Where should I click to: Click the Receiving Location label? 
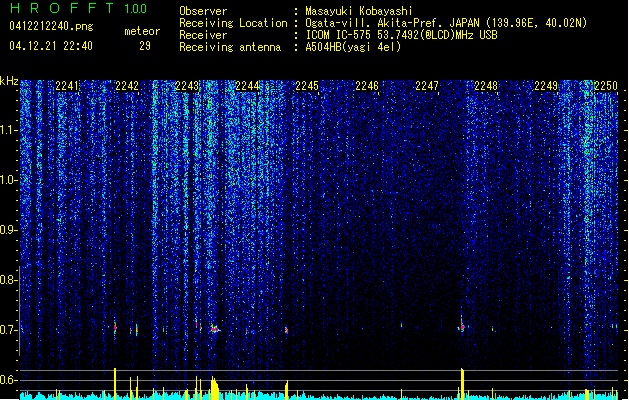click(x=233, y=23)
